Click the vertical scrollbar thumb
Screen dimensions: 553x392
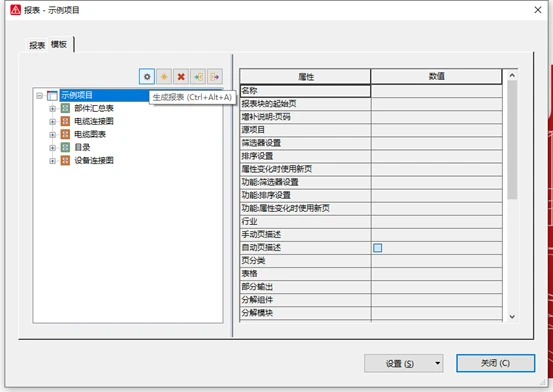(512, 140)
